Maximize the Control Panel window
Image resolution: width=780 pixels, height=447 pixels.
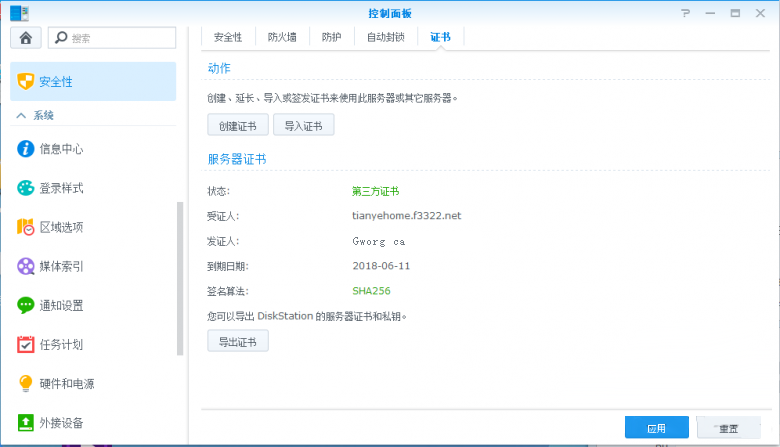(x=735, y=13)
